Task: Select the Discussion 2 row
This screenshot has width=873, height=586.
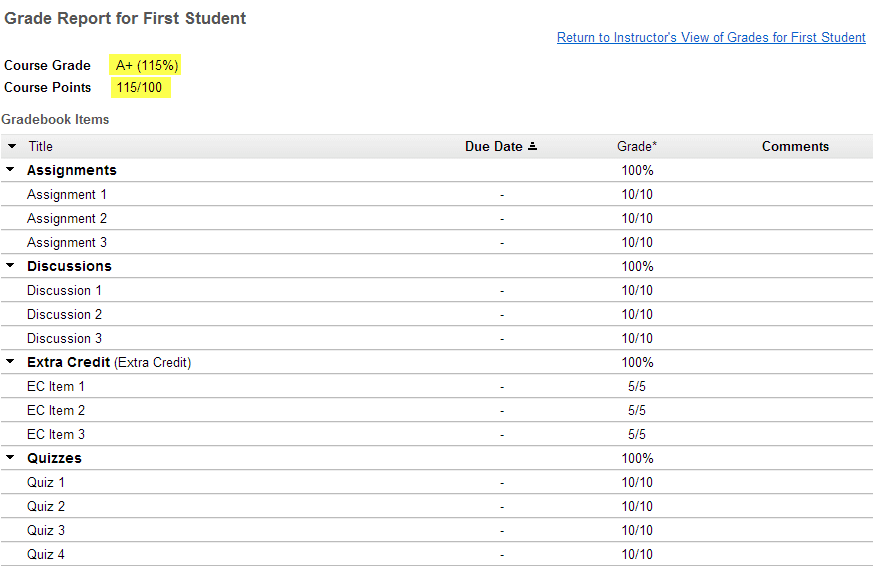Action: click(436, 314)
